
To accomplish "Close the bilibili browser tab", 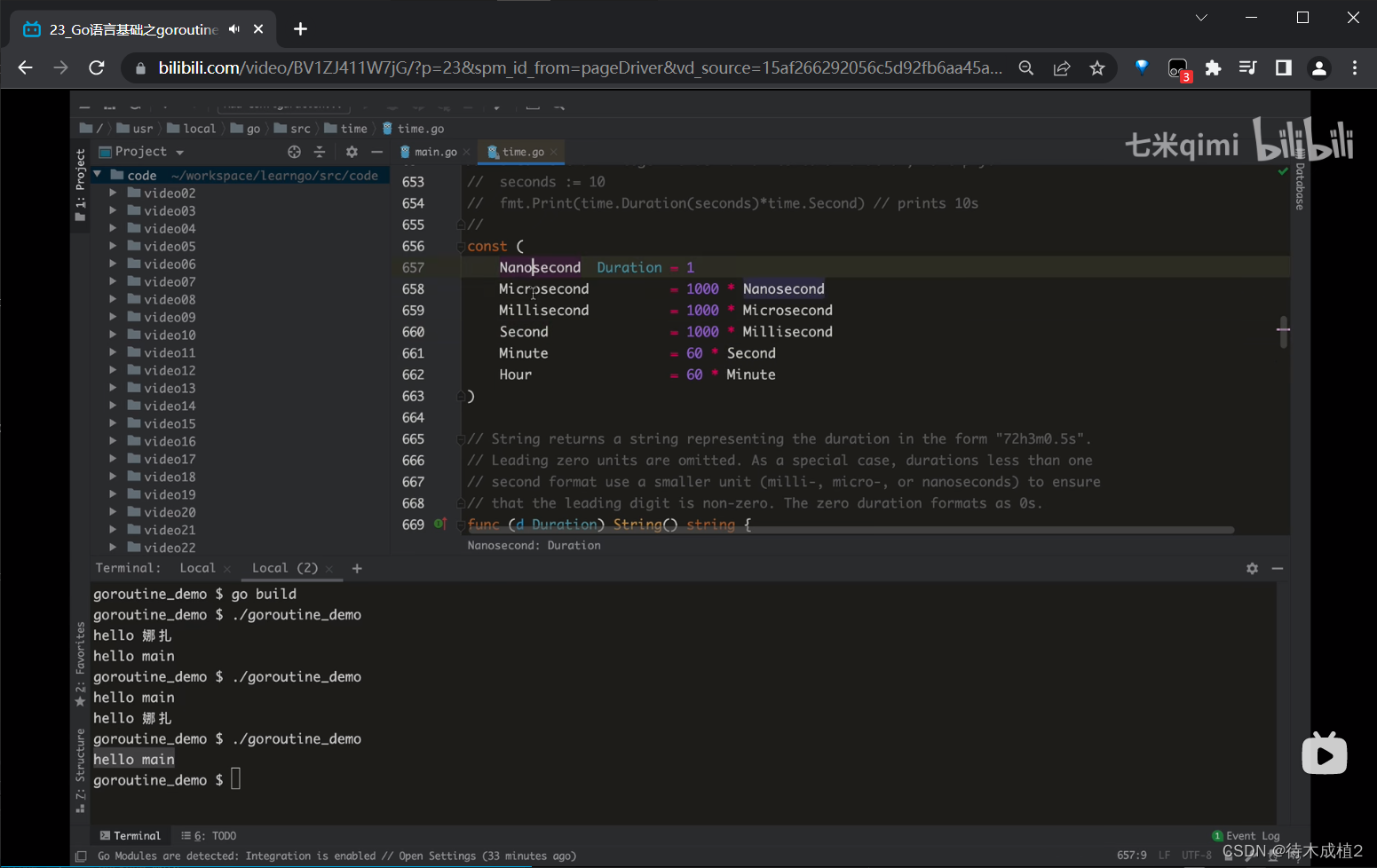I will [x=258, y=29].
